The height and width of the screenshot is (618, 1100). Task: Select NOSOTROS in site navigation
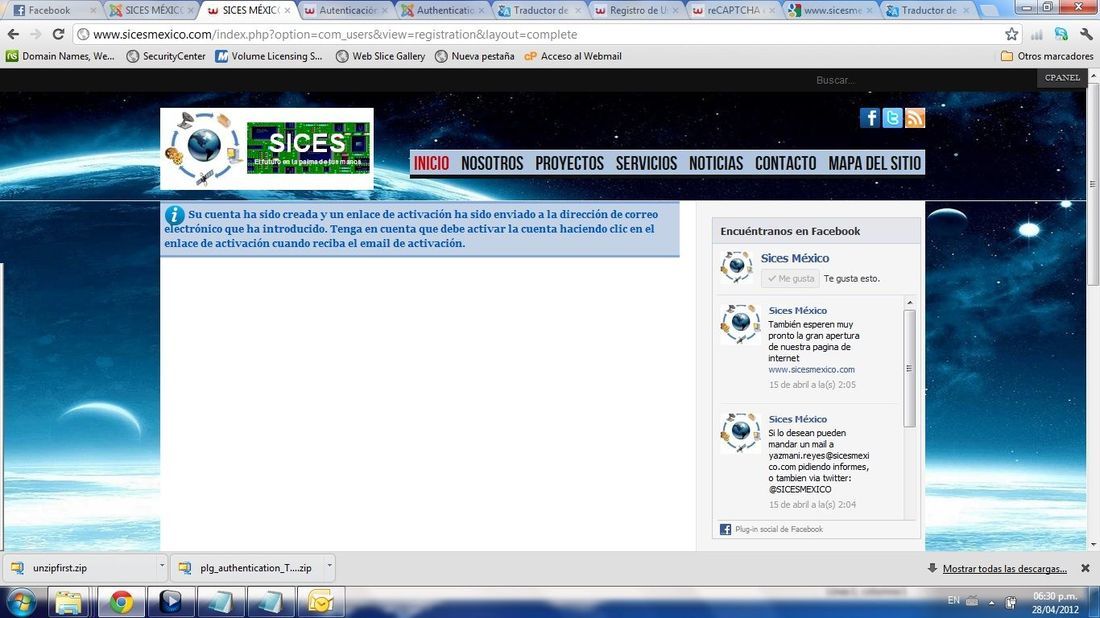tap(492, 163)
